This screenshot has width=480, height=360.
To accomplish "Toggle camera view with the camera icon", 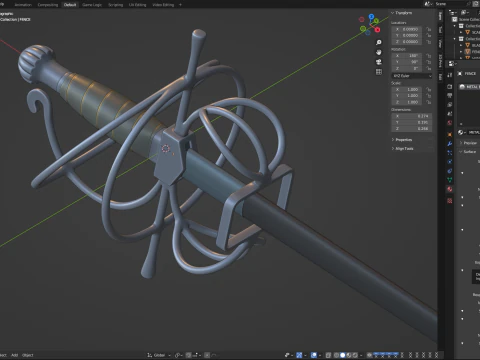I will [379, 62].
